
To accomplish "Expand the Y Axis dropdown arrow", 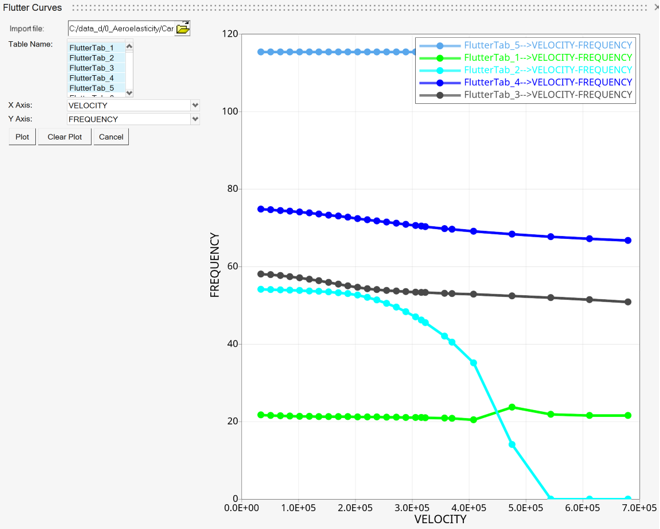I will point(195,119).
